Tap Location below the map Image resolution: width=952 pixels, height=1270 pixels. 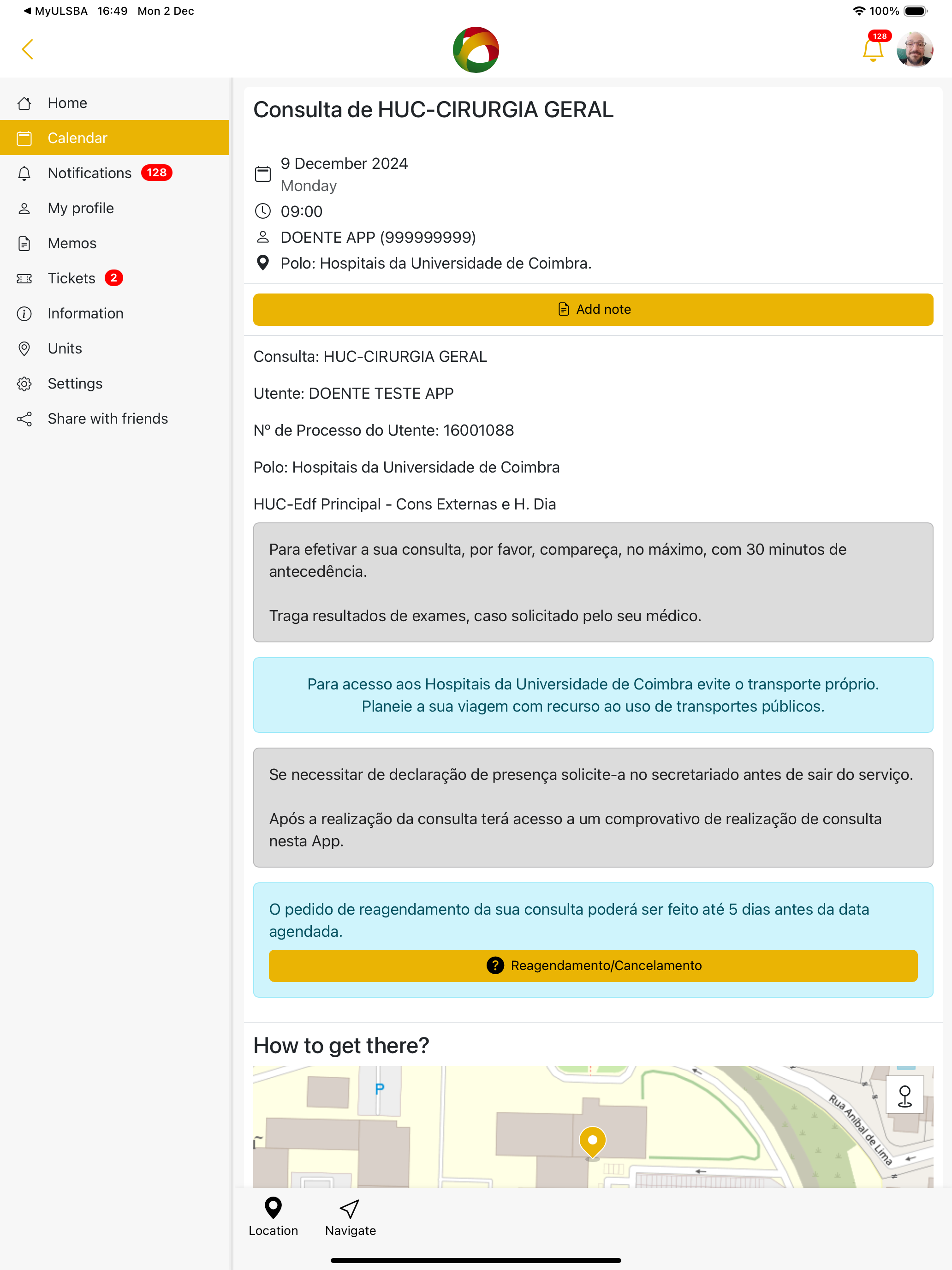pos(273,1216)
